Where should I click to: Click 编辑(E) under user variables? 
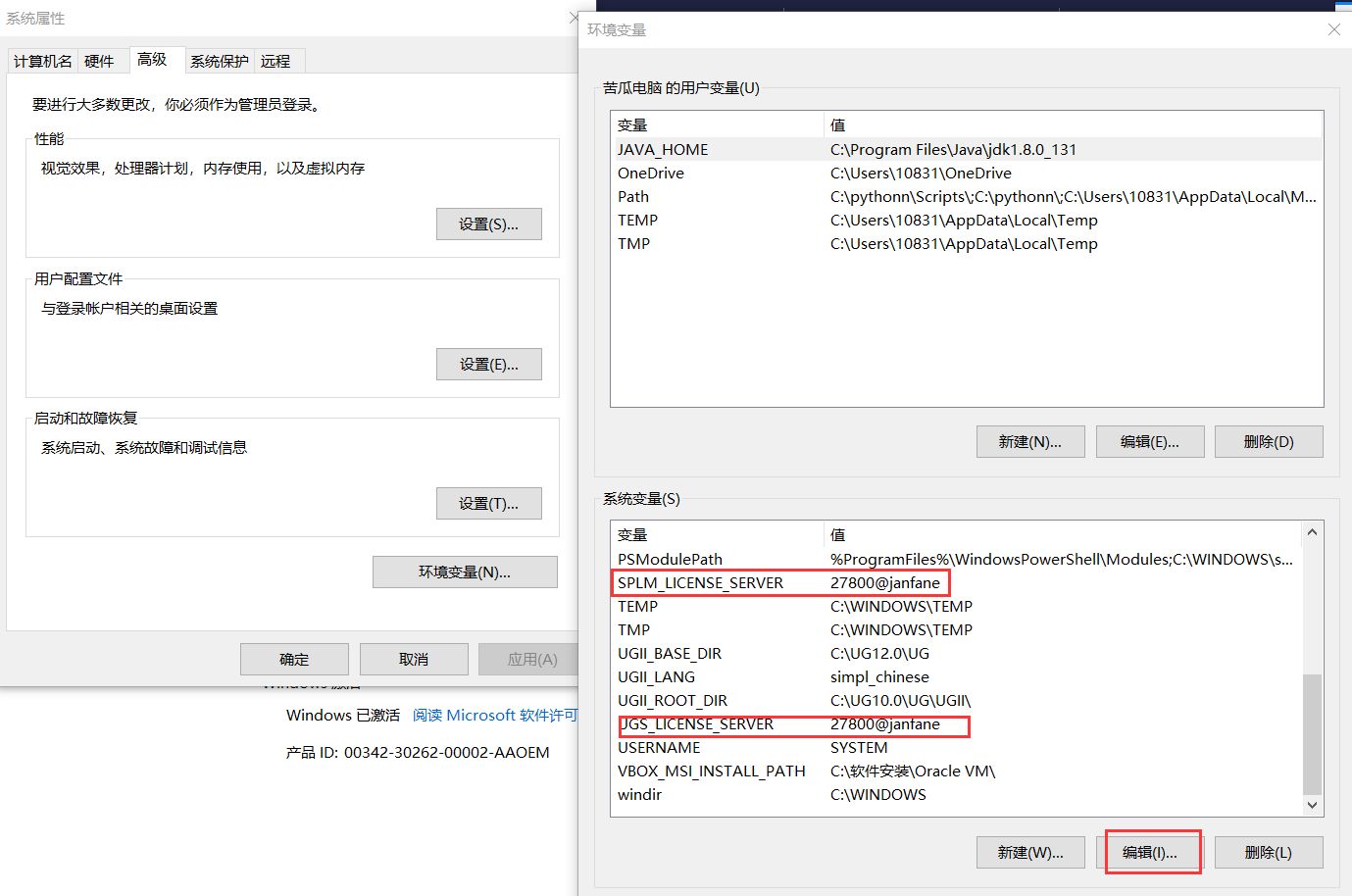[x=1149, y=441]
